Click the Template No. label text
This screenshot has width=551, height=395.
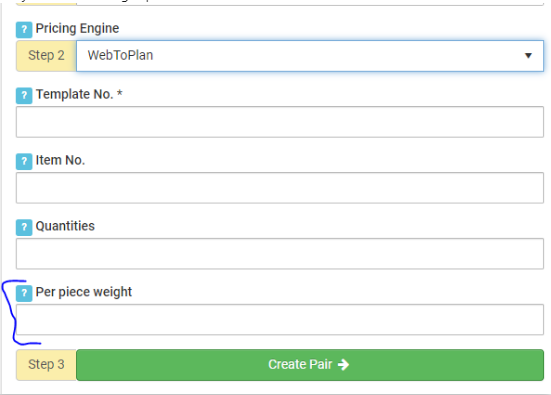[79, 94]
